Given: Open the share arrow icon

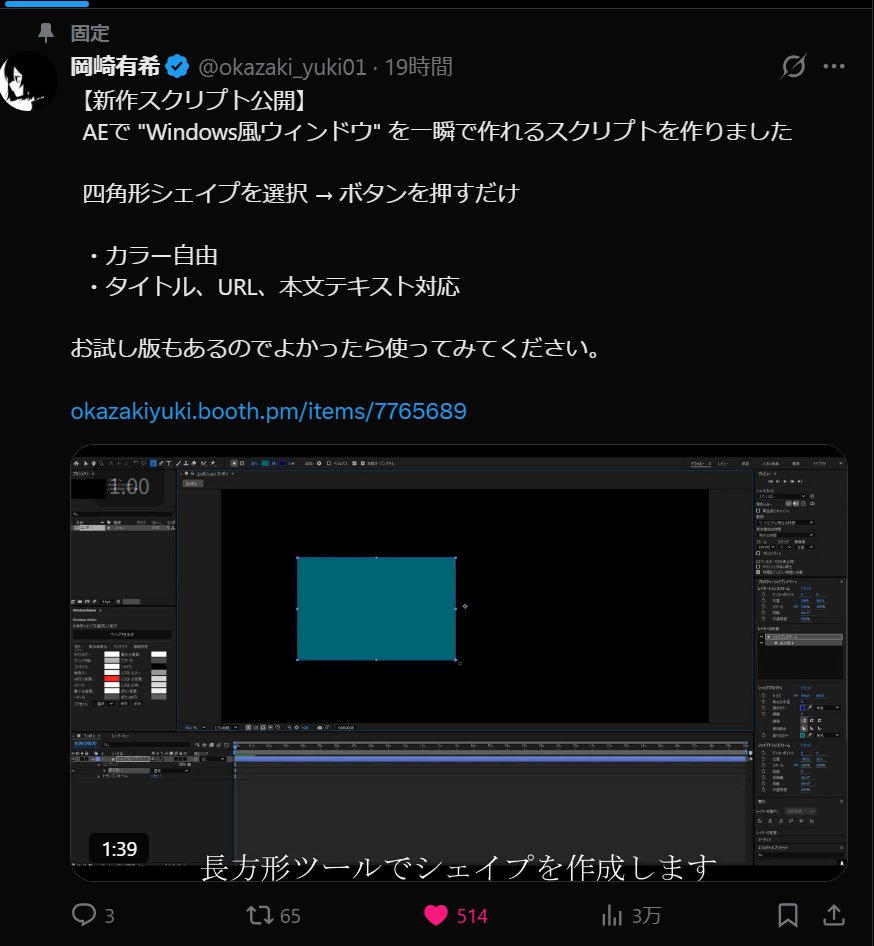Looking at the screenshot, I should coord(834,915).
